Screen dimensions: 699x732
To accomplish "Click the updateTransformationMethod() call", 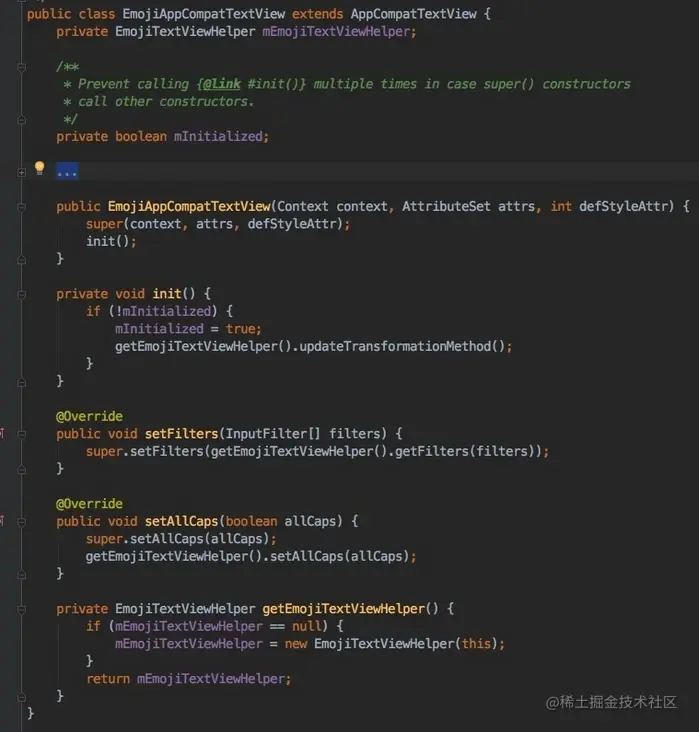I will point(402,346).
